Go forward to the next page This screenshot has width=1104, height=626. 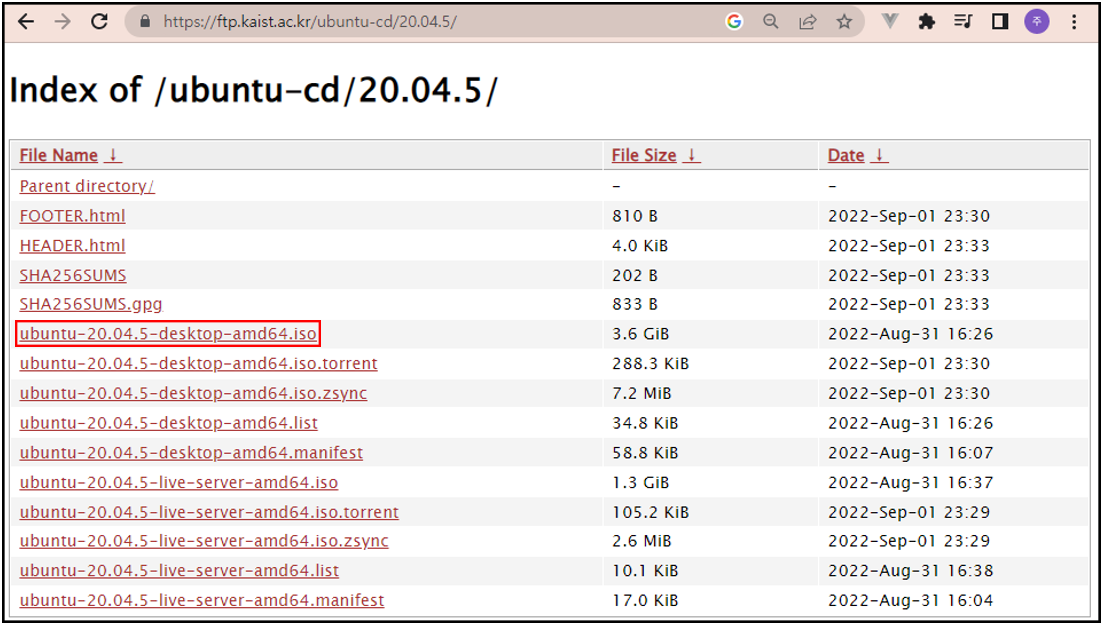click(x=63, y=22)
